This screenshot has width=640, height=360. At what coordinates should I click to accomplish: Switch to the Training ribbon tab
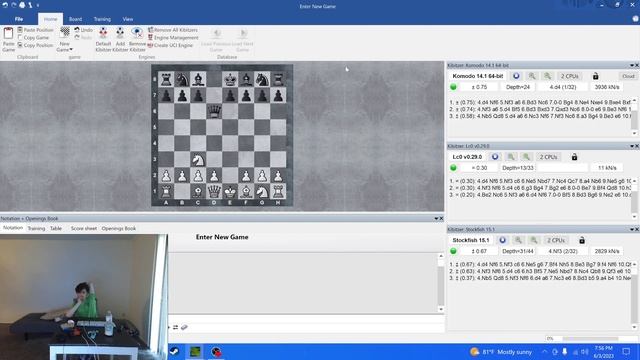(102, 19)
